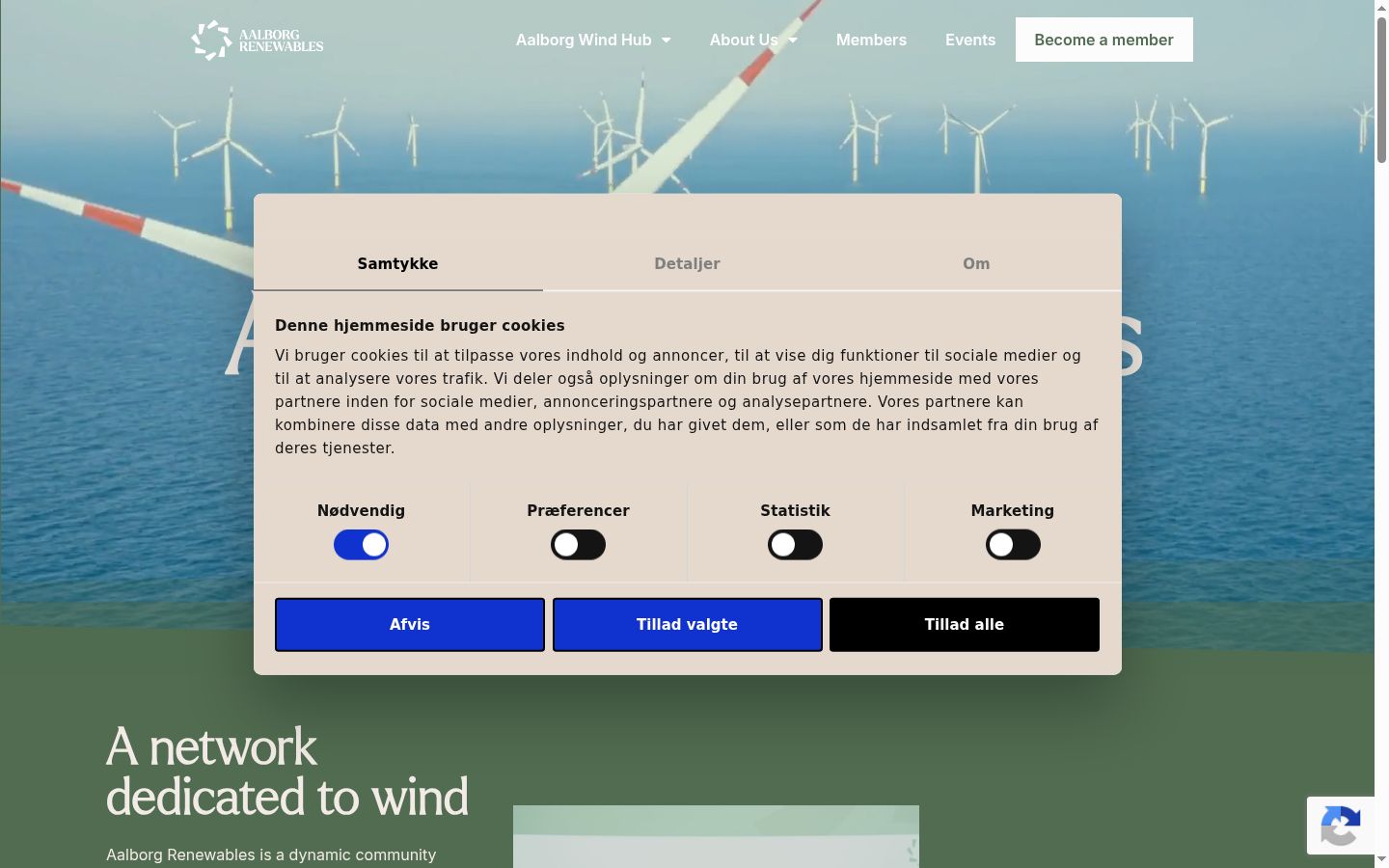Reject cookies with the Afvis button
Screen dimensions: 1389x868
(410, 624)
